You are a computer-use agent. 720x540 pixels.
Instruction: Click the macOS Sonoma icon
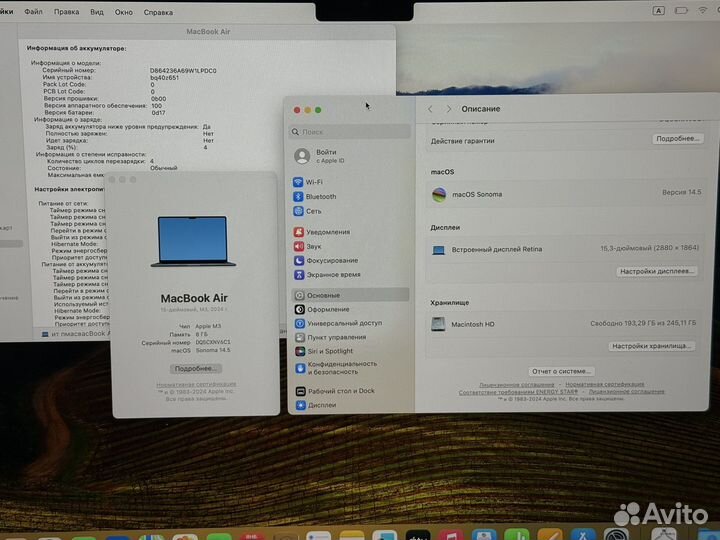[x=439, y=195]
